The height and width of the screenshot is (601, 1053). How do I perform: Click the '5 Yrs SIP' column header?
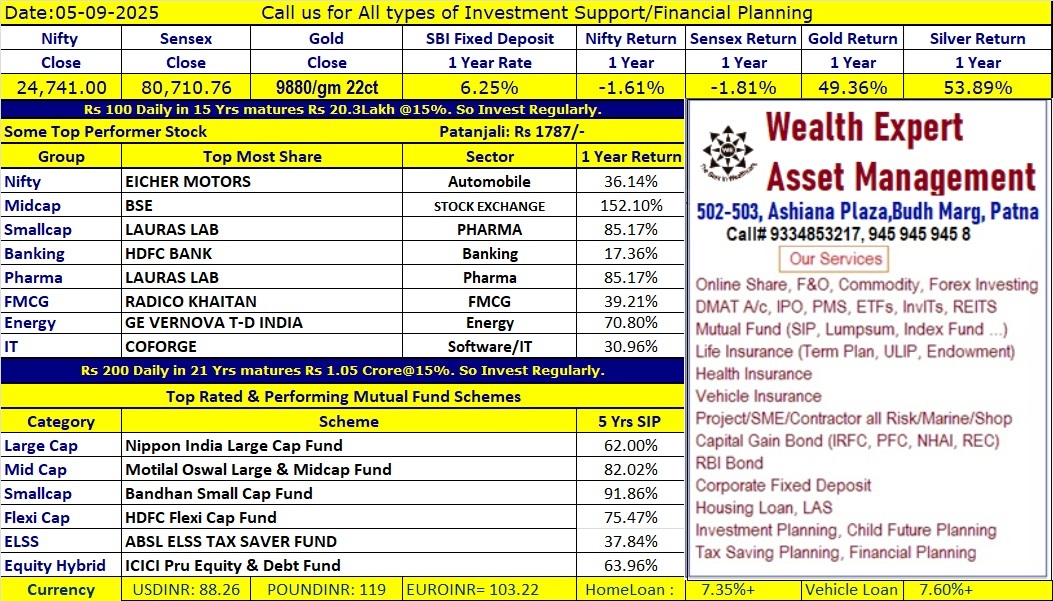[629, 422]
